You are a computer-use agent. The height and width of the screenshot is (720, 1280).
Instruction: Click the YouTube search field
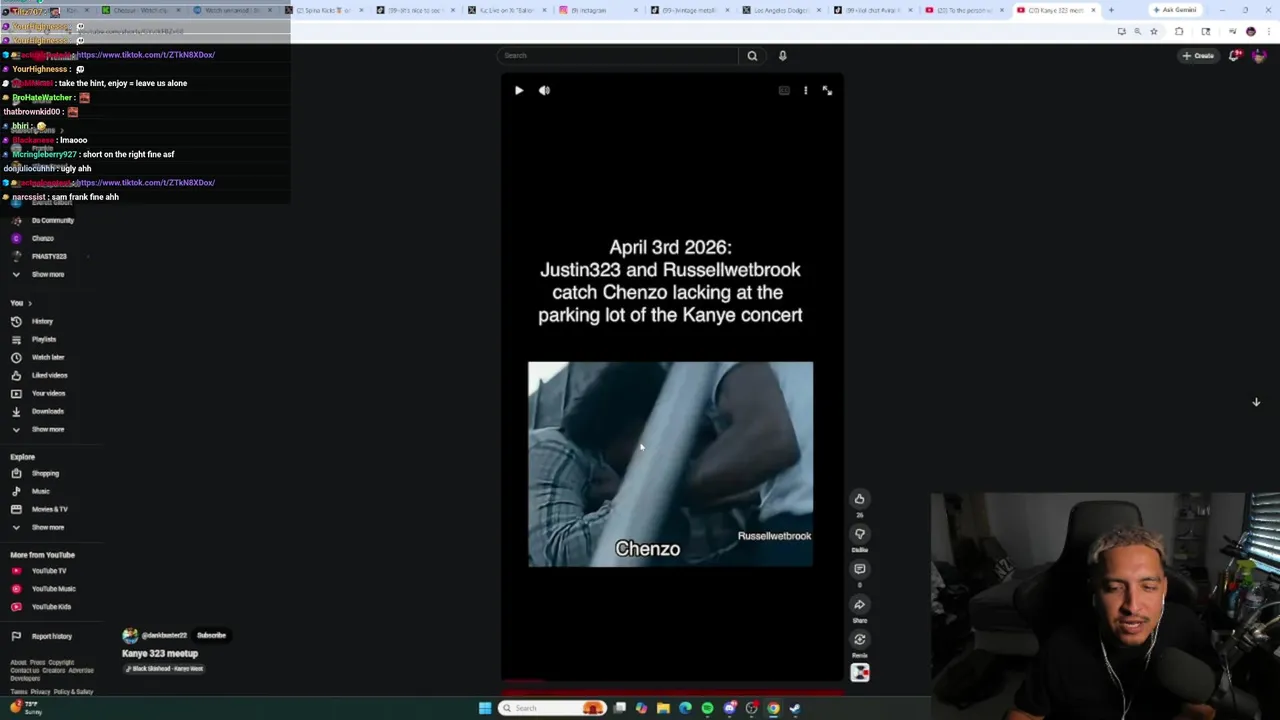coord(618,56)
